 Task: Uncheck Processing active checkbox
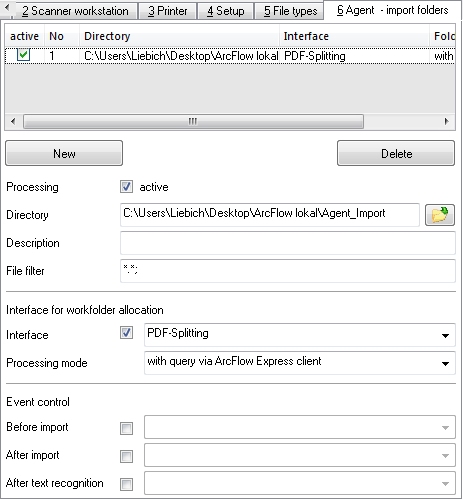coord(126,187)
